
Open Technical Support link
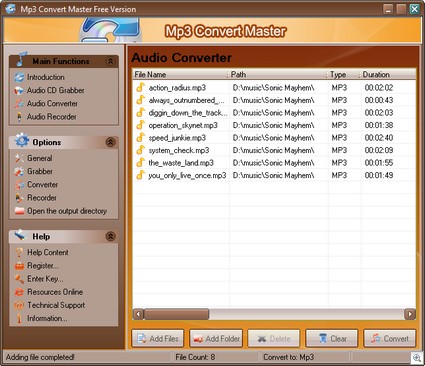click(56, 305)
